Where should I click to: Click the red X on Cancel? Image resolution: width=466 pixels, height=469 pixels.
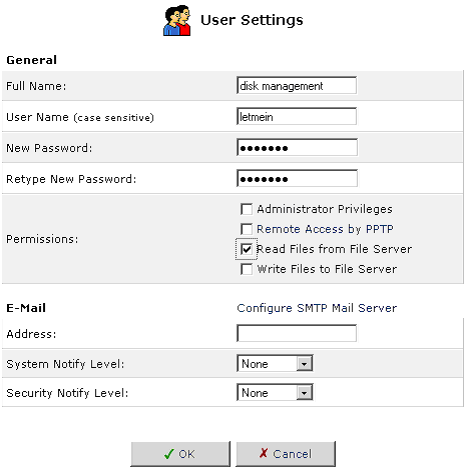pyautogui.click(x=263, y=453)
